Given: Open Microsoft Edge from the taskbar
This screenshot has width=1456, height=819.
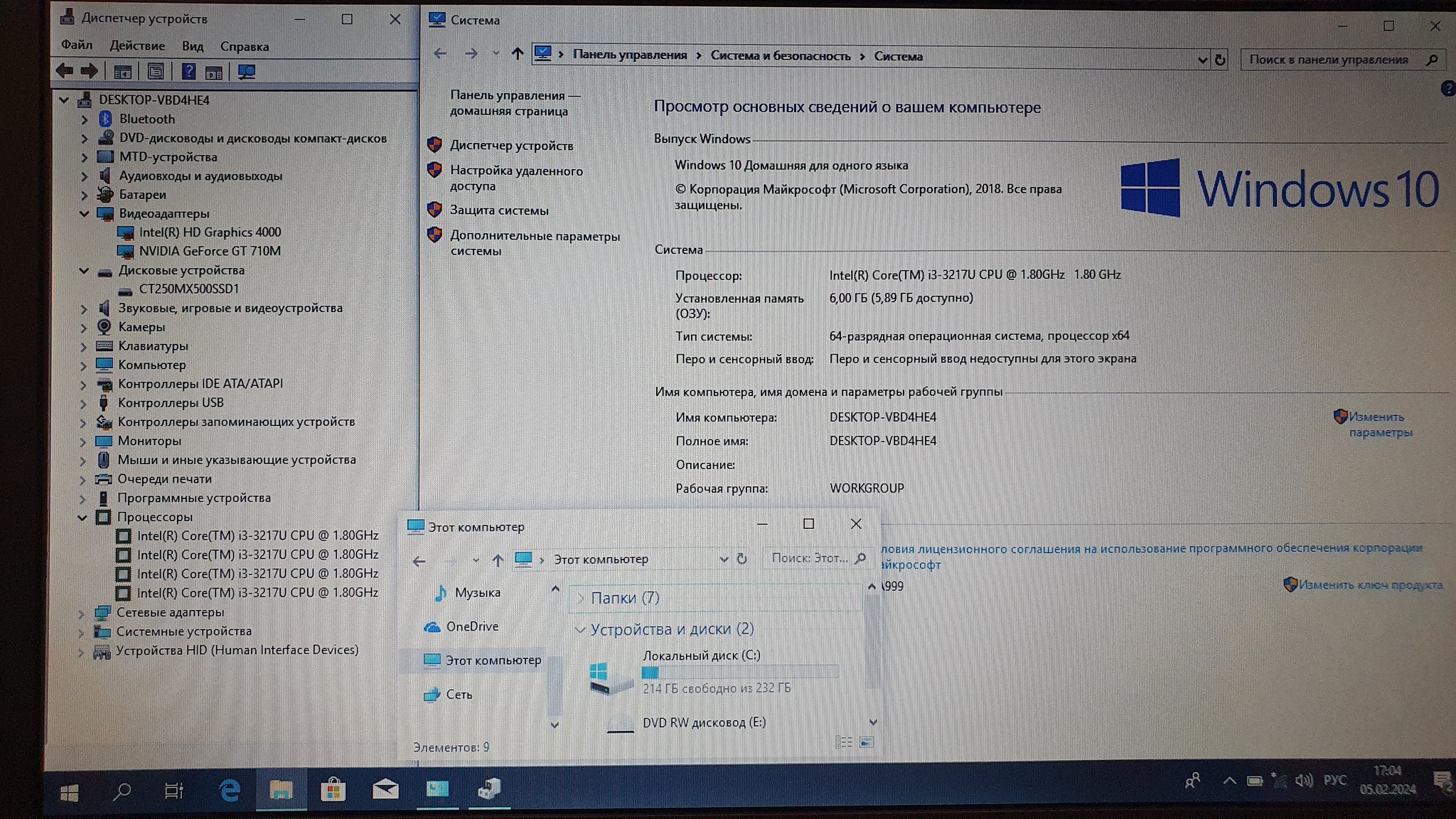Looking at the screenshot, I should [229, 790].
